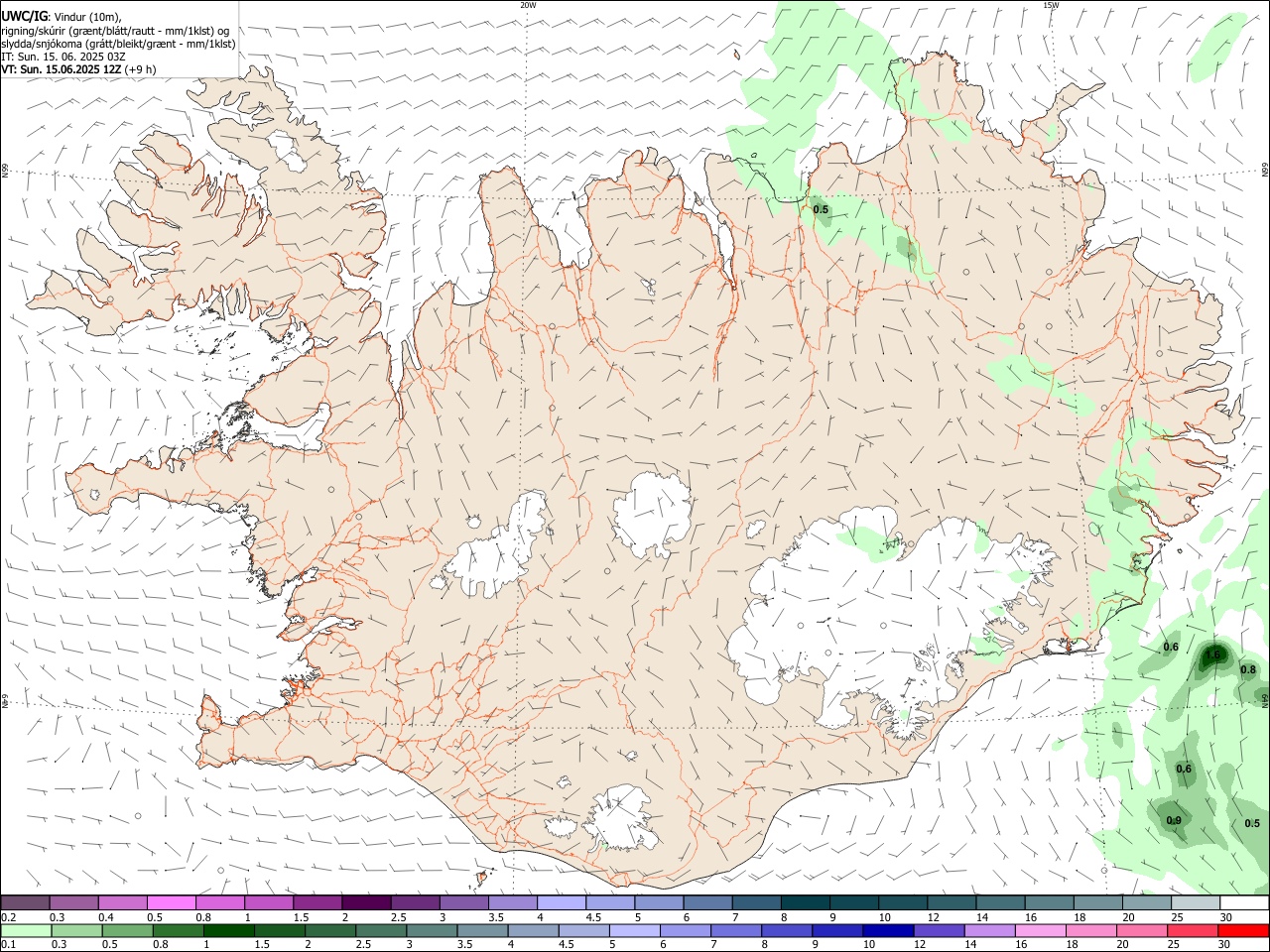Click the 'IT: Sun. 15. 06. 2025 03Z' line

(x=63, y=57)
